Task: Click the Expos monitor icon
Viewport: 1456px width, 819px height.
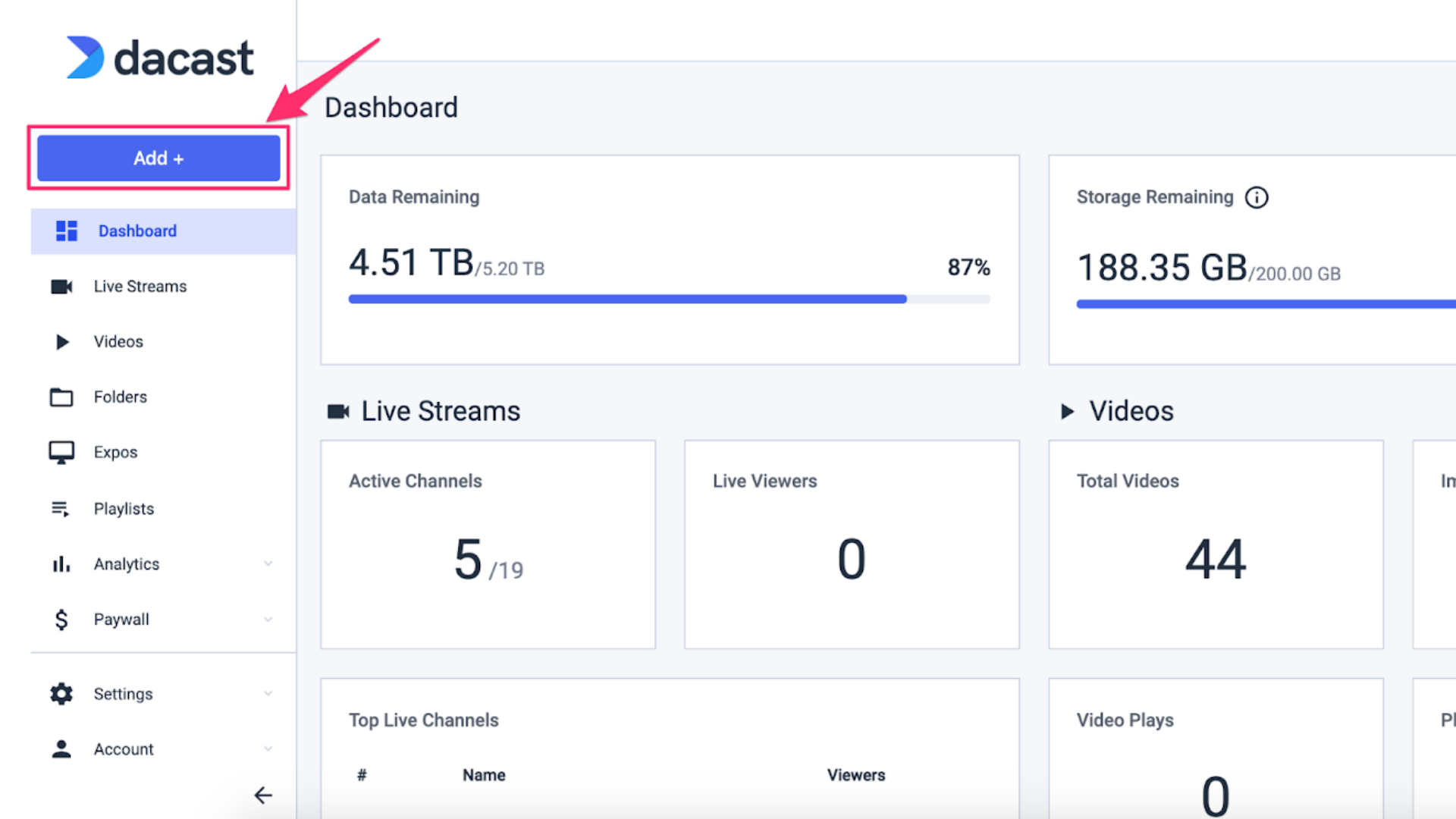Action: 61,452
